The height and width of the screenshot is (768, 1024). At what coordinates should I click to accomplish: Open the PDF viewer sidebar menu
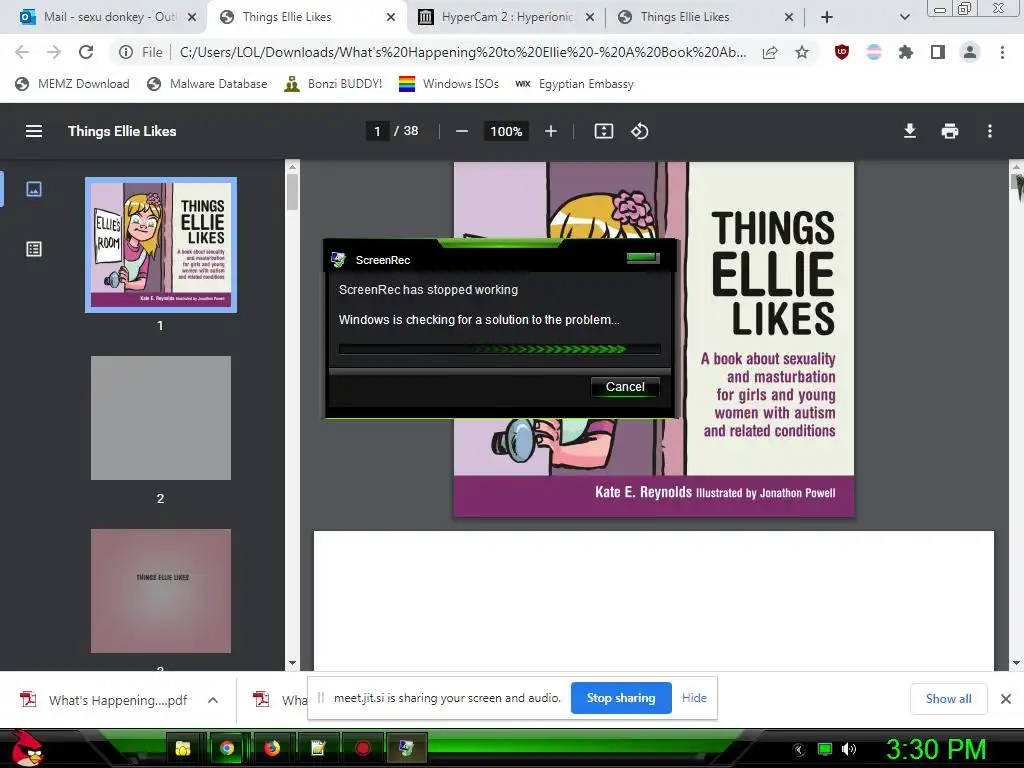click(x=34, y=131)
